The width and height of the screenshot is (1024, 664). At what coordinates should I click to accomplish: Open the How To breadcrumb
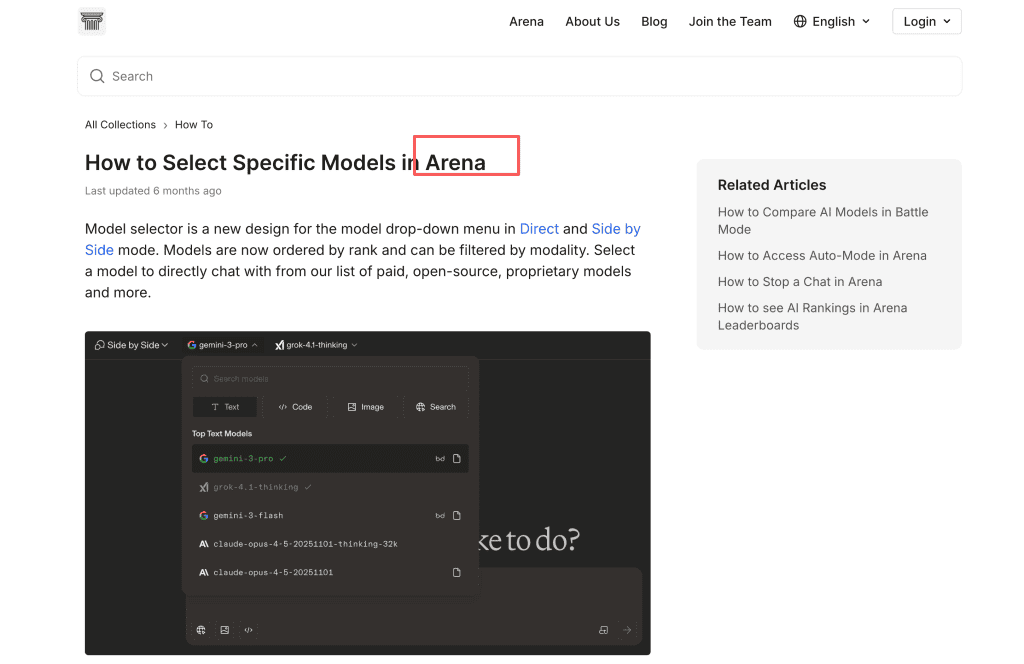(x=194, y=125)
